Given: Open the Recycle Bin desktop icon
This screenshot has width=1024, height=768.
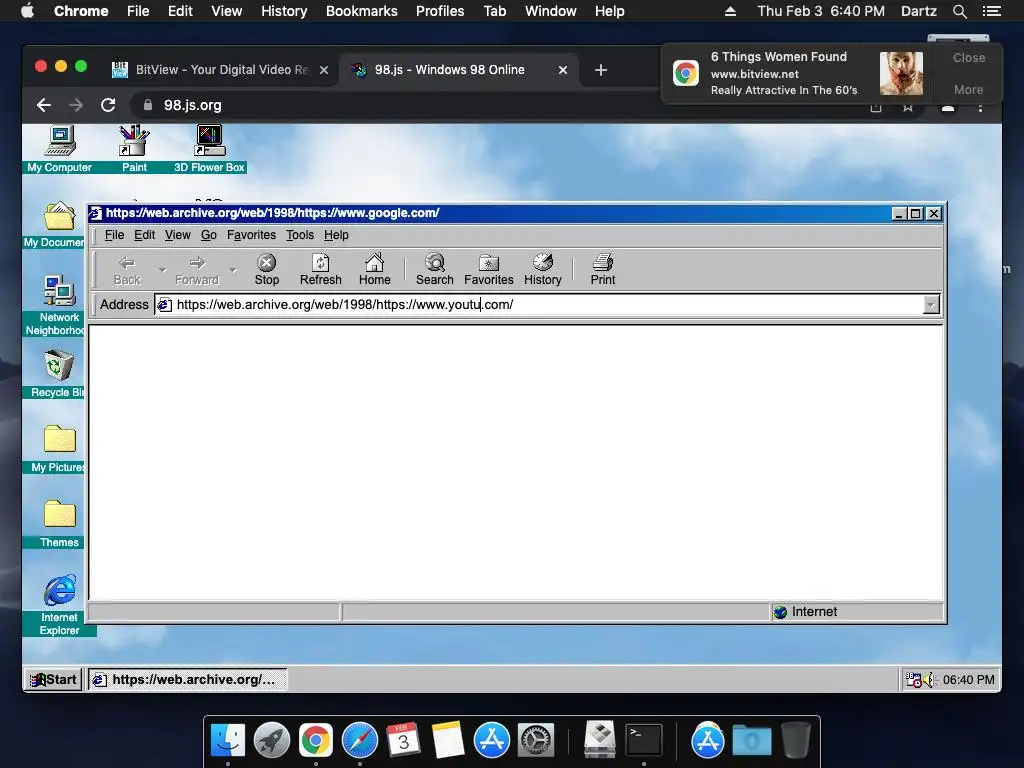Looking at the screenshot, I should coord(57,374).
